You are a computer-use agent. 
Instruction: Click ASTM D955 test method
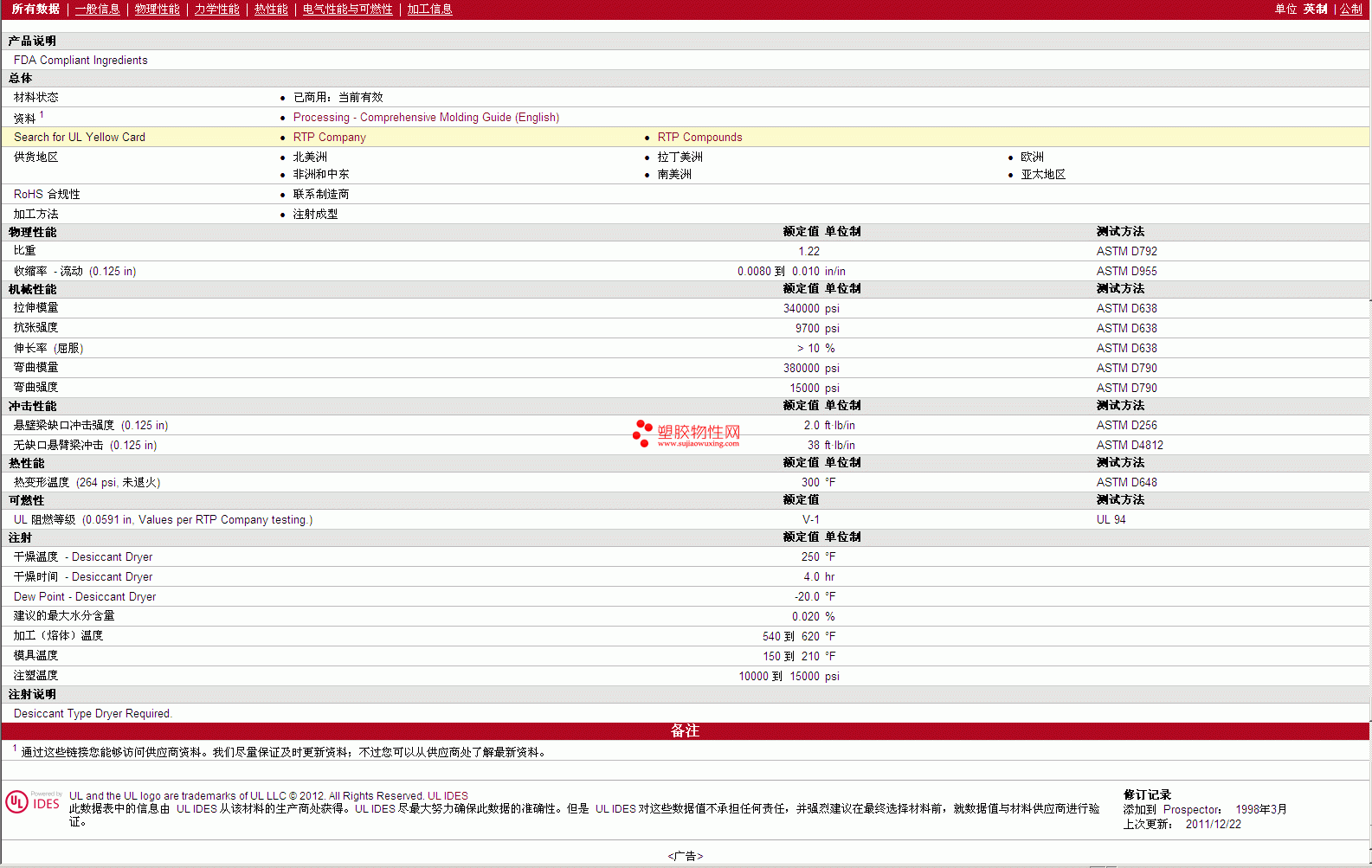click(x=1126, y=272)
